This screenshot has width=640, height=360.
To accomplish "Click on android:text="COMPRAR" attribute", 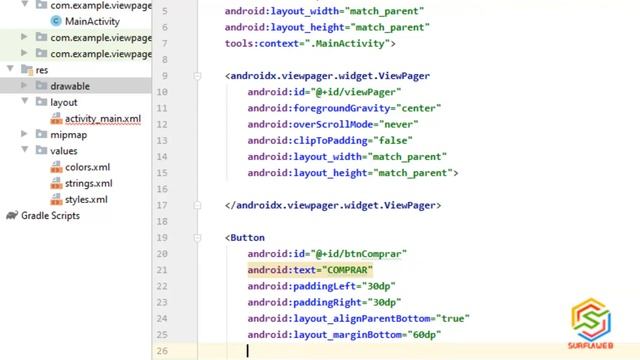I will (310, 270).
